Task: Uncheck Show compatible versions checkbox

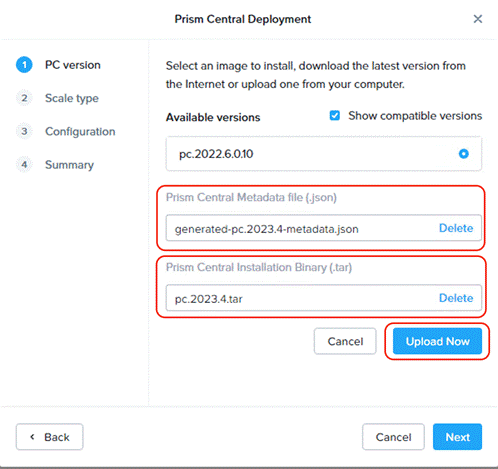Action: (335, 116)
